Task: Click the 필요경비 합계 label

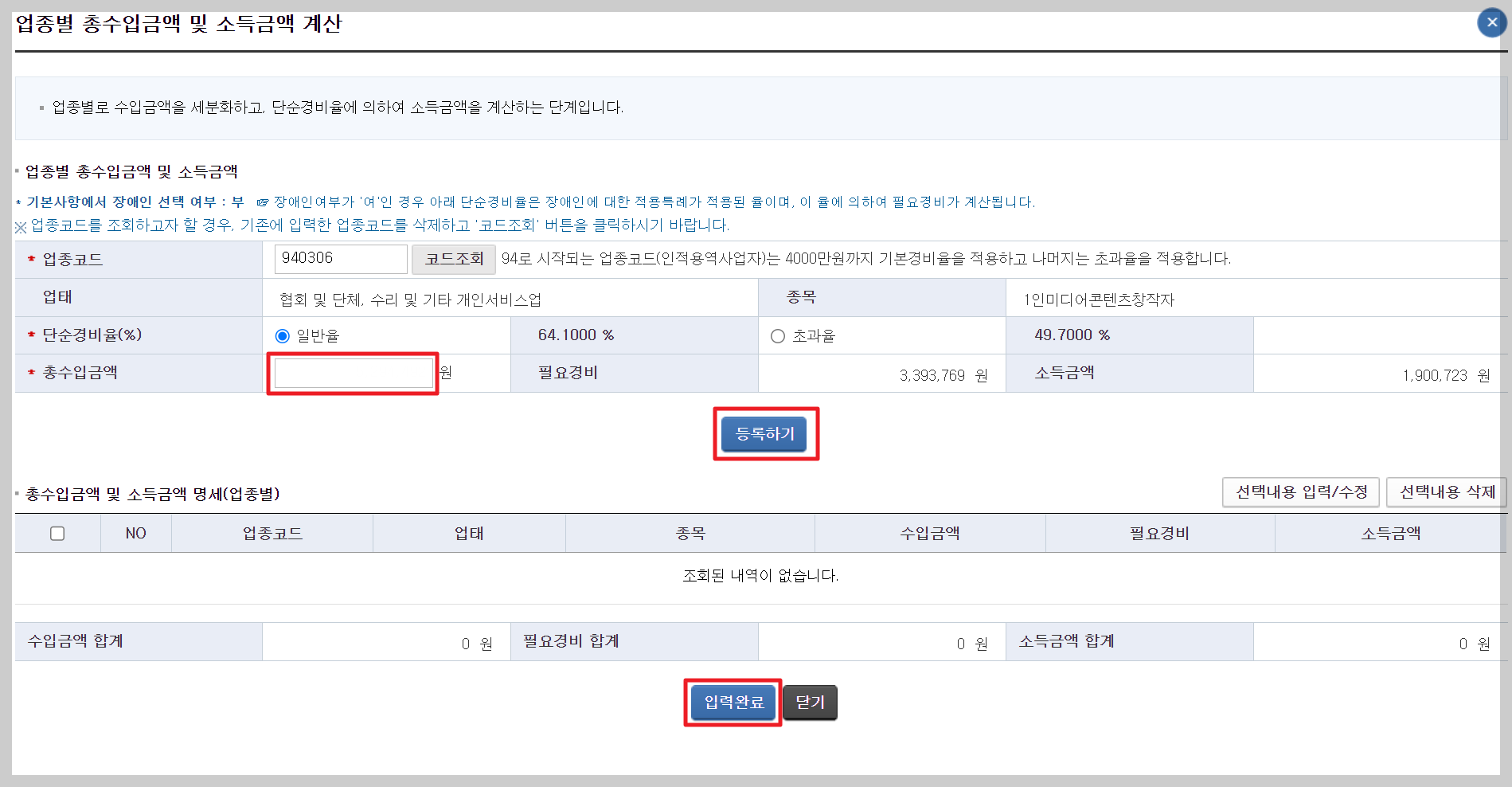Action: point(571,641)
